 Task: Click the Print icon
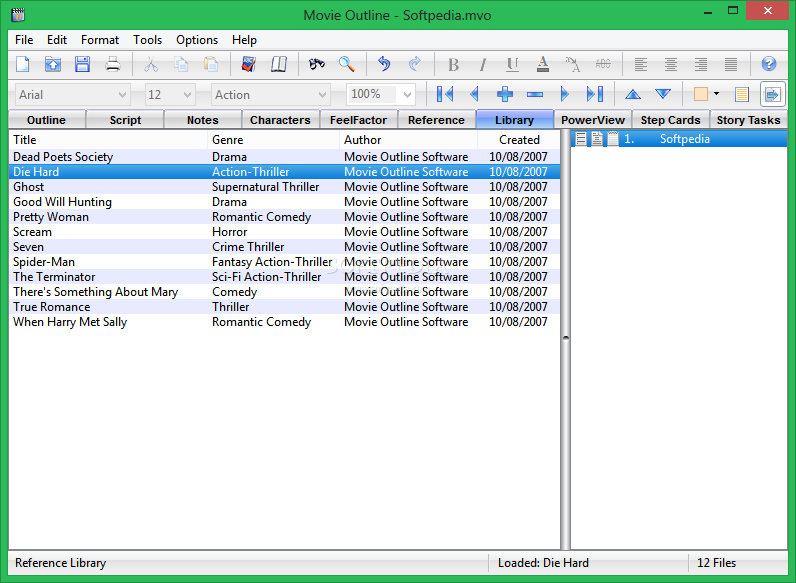click(112, 64)
